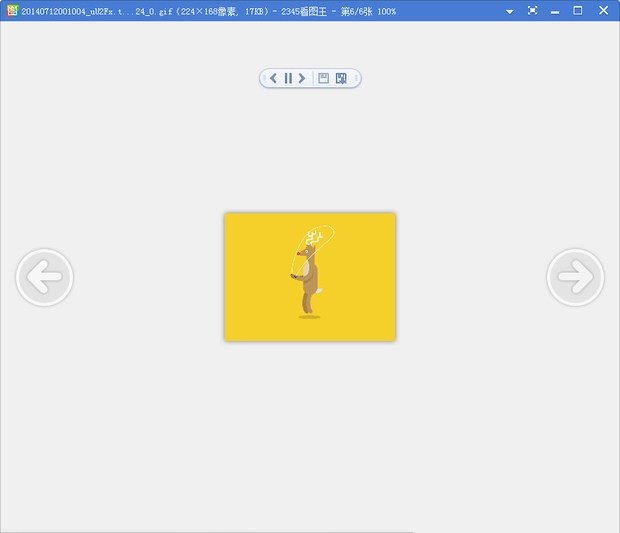Click the 2345看图王 app icon in title bar
The height and width of the screenshot is (533, 620).
12,10
